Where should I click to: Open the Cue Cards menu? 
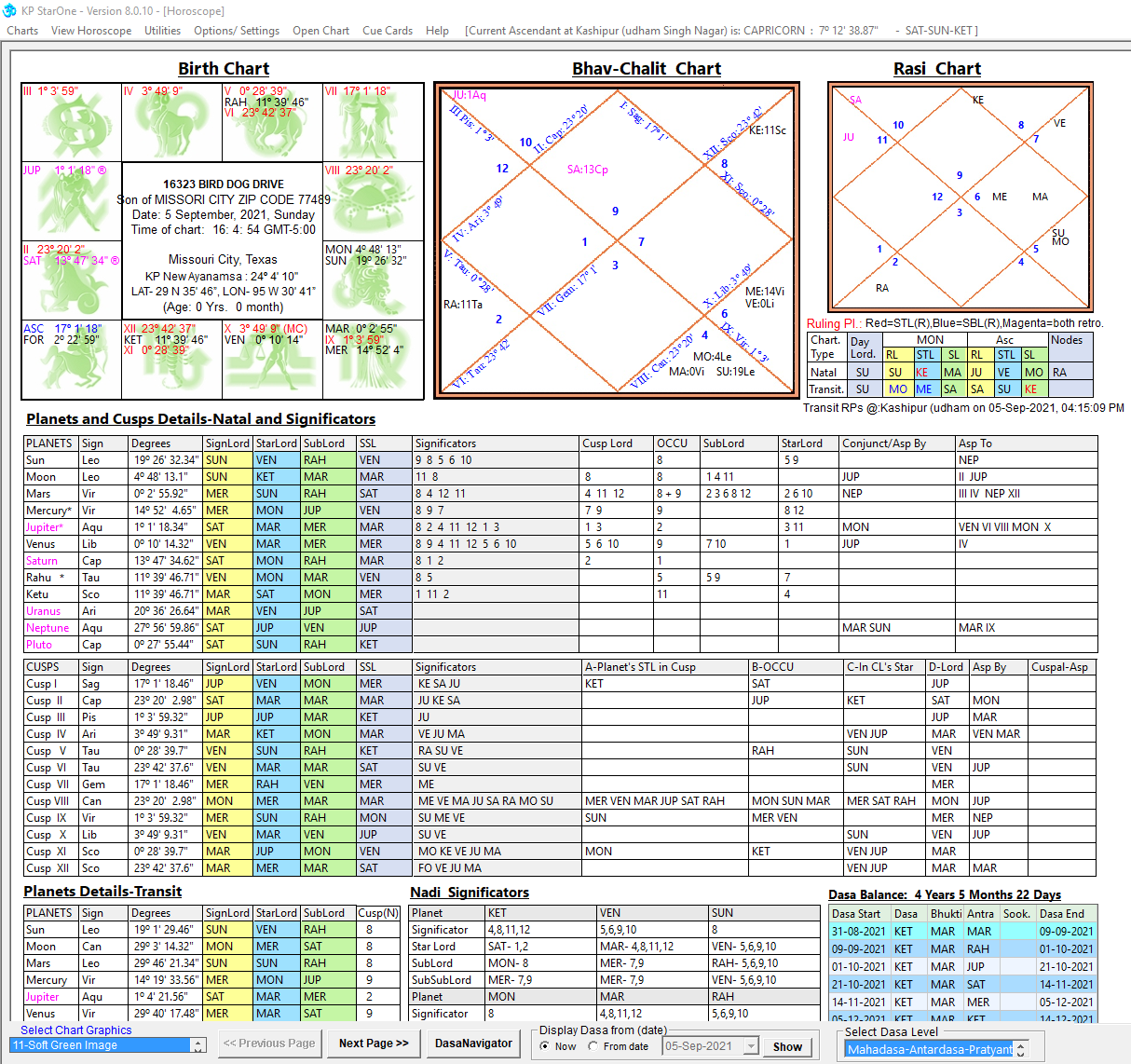388,31
